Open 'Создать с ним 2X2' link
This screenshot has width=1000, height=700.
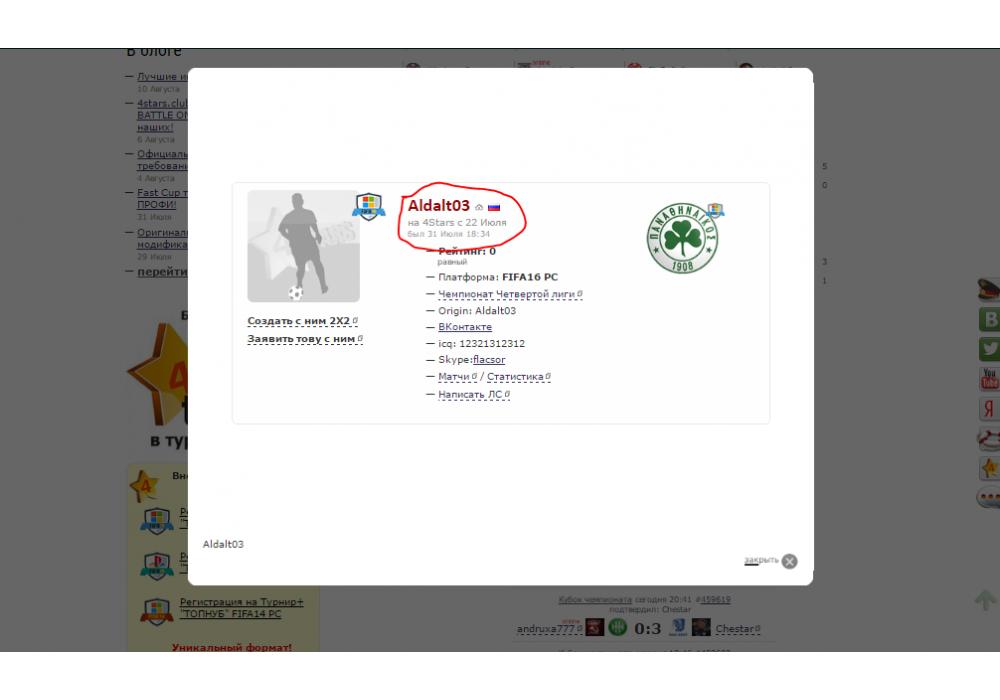tap(299, 321)
